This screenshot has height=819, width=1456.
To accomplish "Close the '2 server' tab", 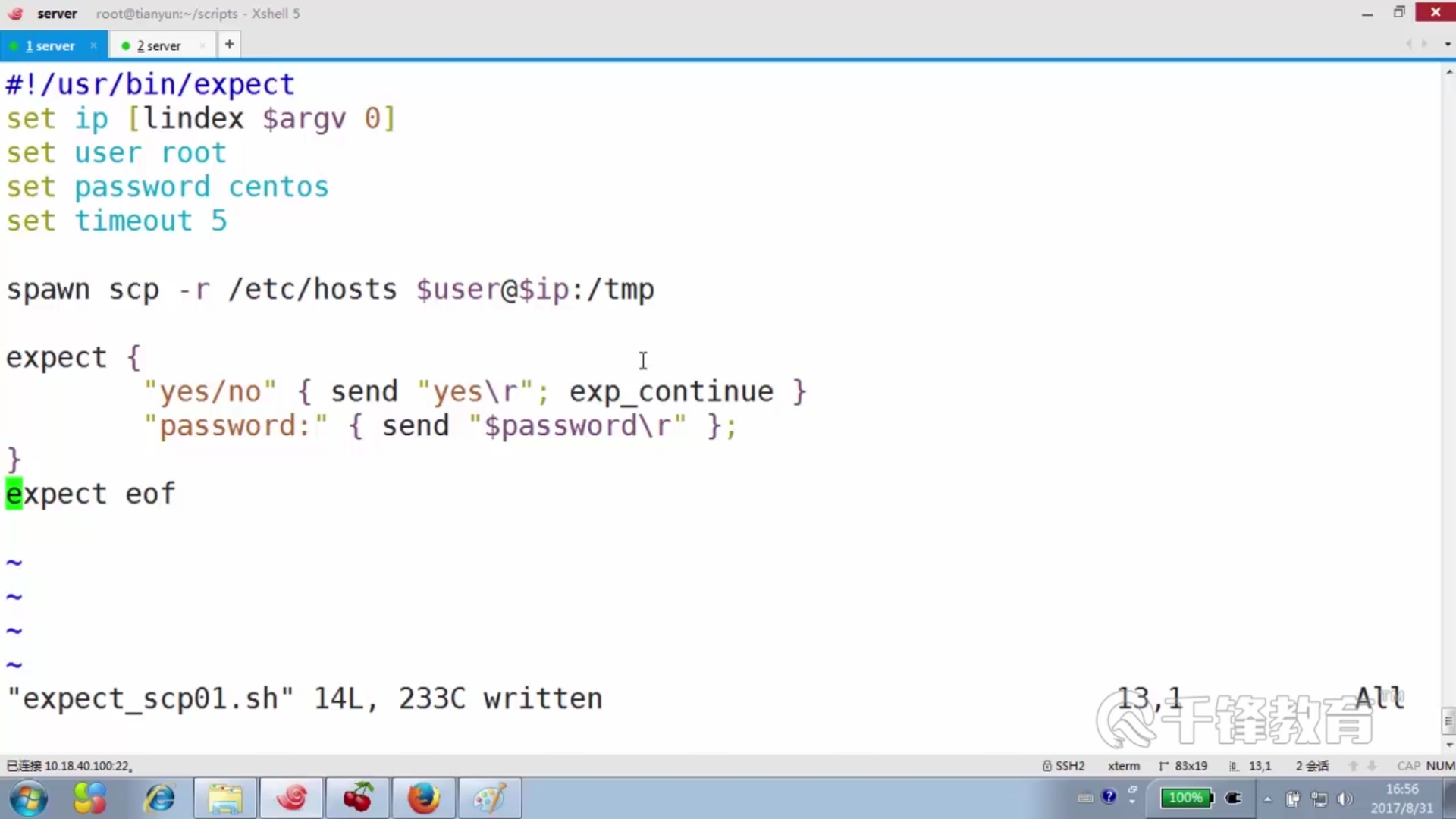I will click(202, 45).
